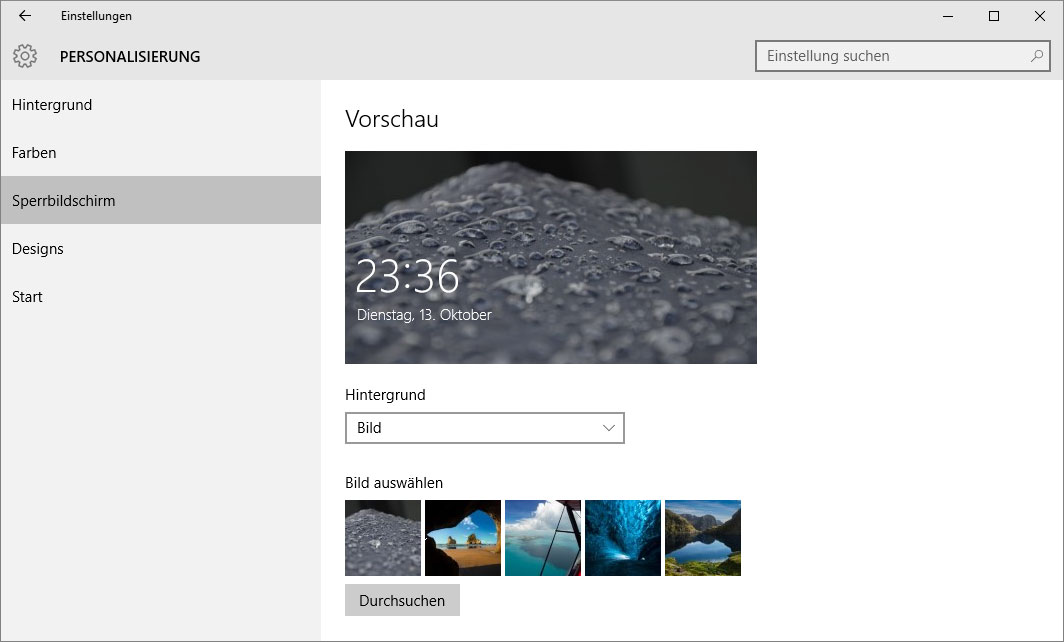Choose the mountain lake thumbnail
The height and width of the screenshot is (642, 1064).
tap(703, 538)
